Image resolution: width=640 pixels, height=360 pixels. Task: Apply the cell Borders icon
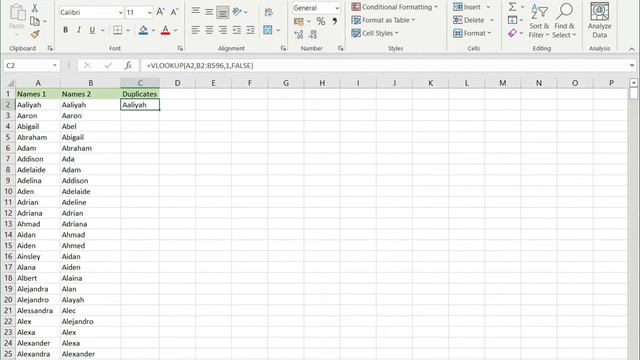(118, 30)
